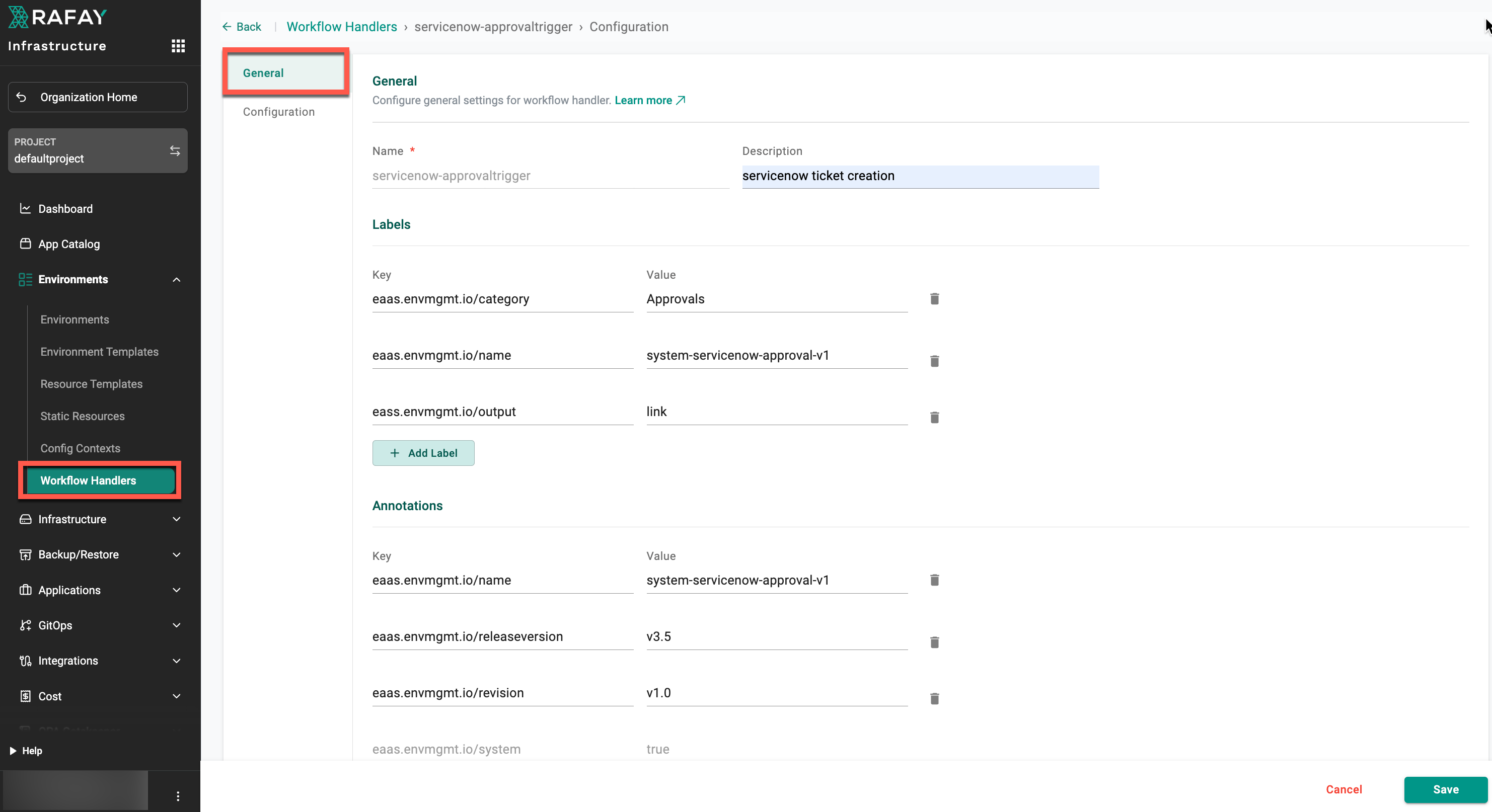Click the Add Label button
This screenshot has height=812, width=1492.
click(x=423, y=453)
